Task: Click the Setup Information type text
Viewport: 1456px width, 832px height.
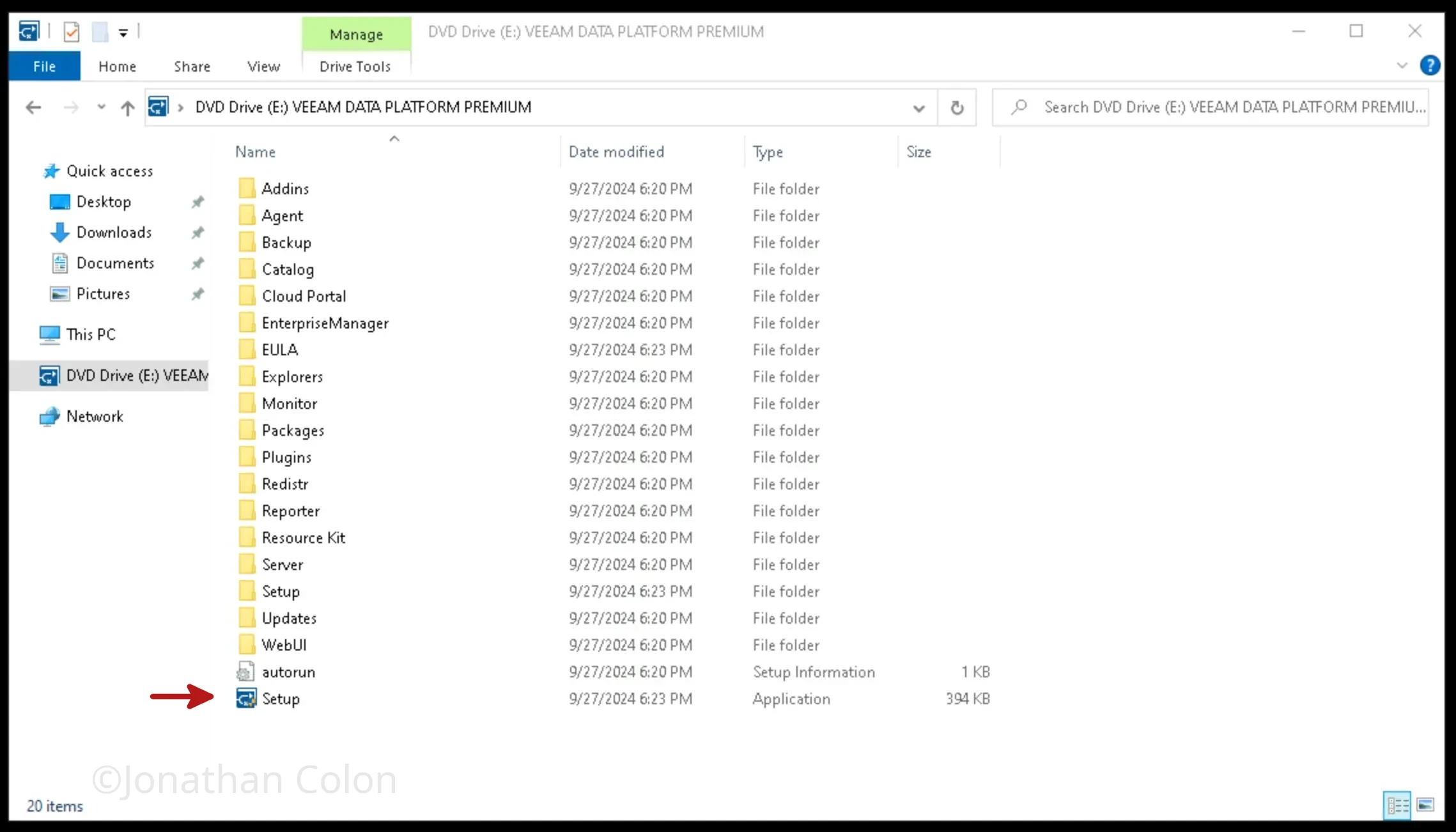Action: (x=814, y=672)
